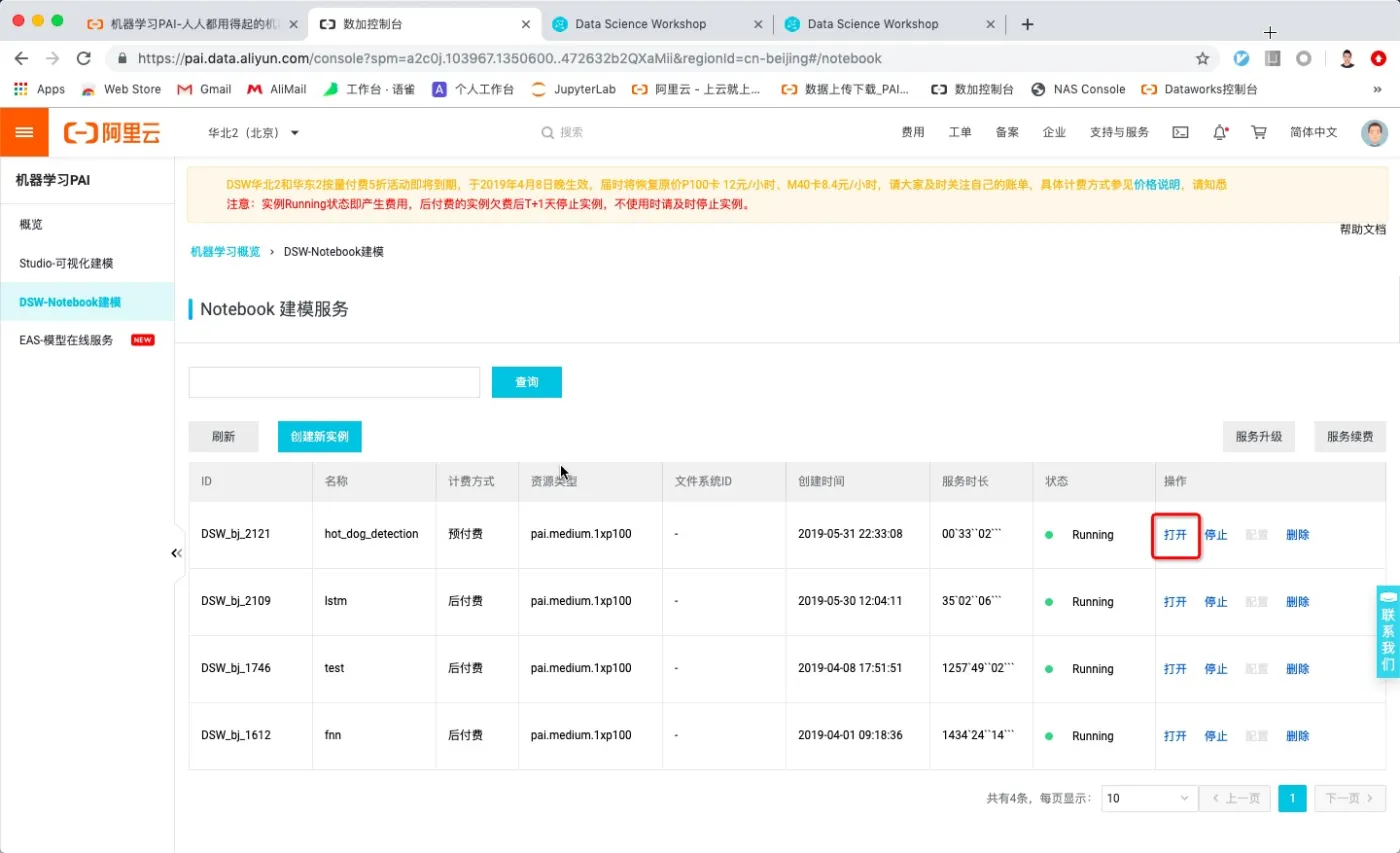Click 停止 for the lstm instance

pos(1216,602)
